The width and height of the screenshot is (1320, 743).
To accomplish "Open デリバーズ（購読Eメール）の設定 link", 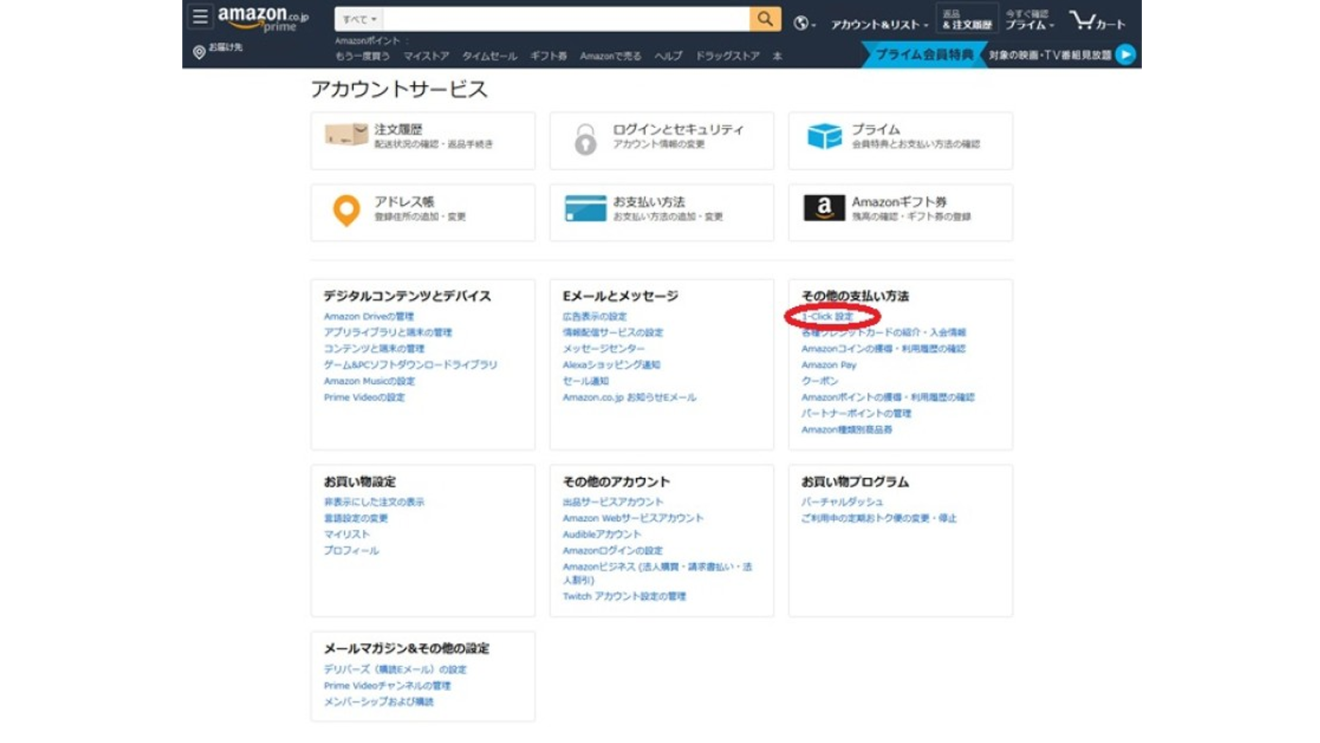I will (x=395, y=669).
